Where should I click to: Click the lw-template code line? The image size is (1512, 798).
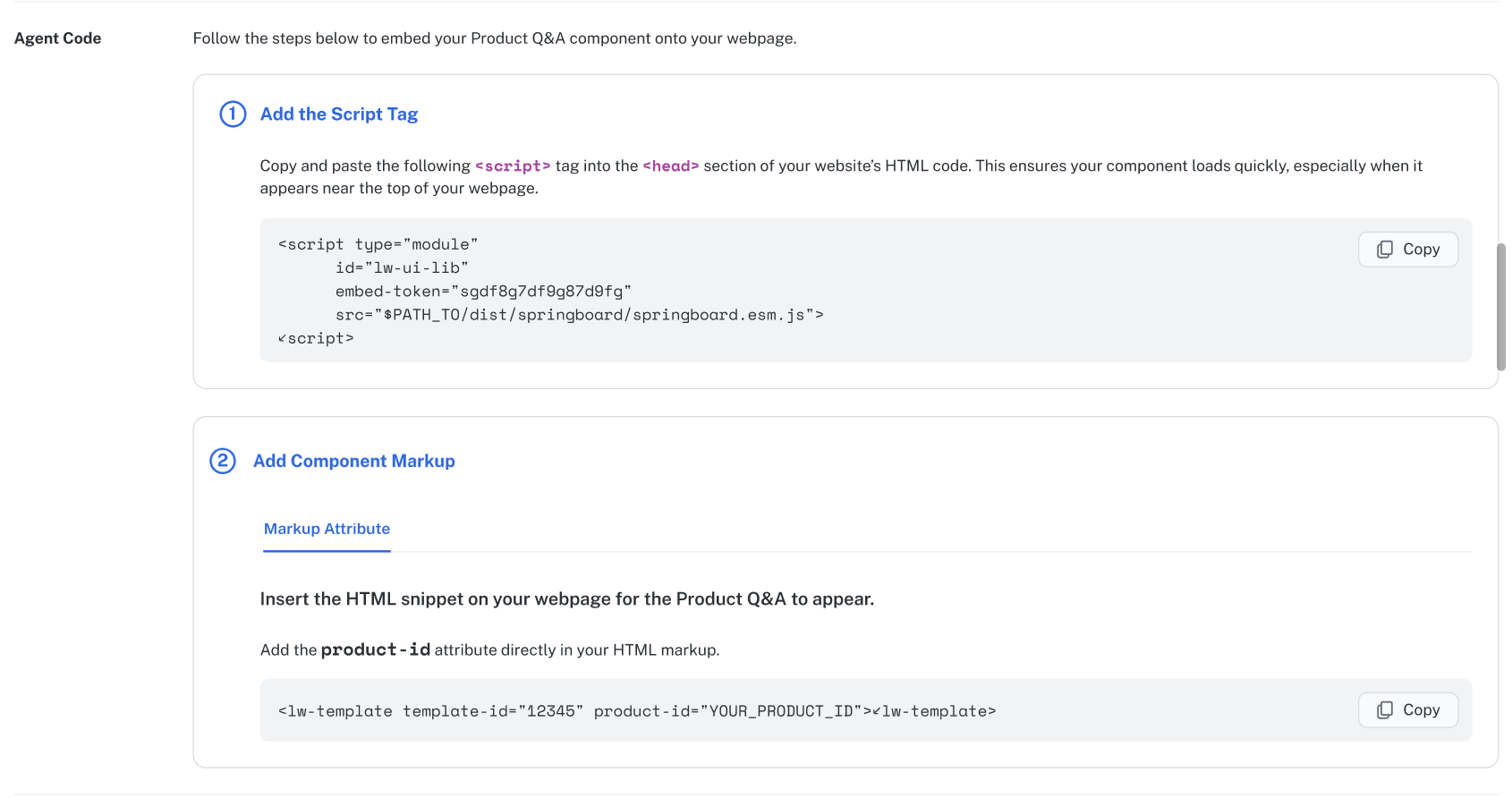pyautogui.click(x=637, y=711)
